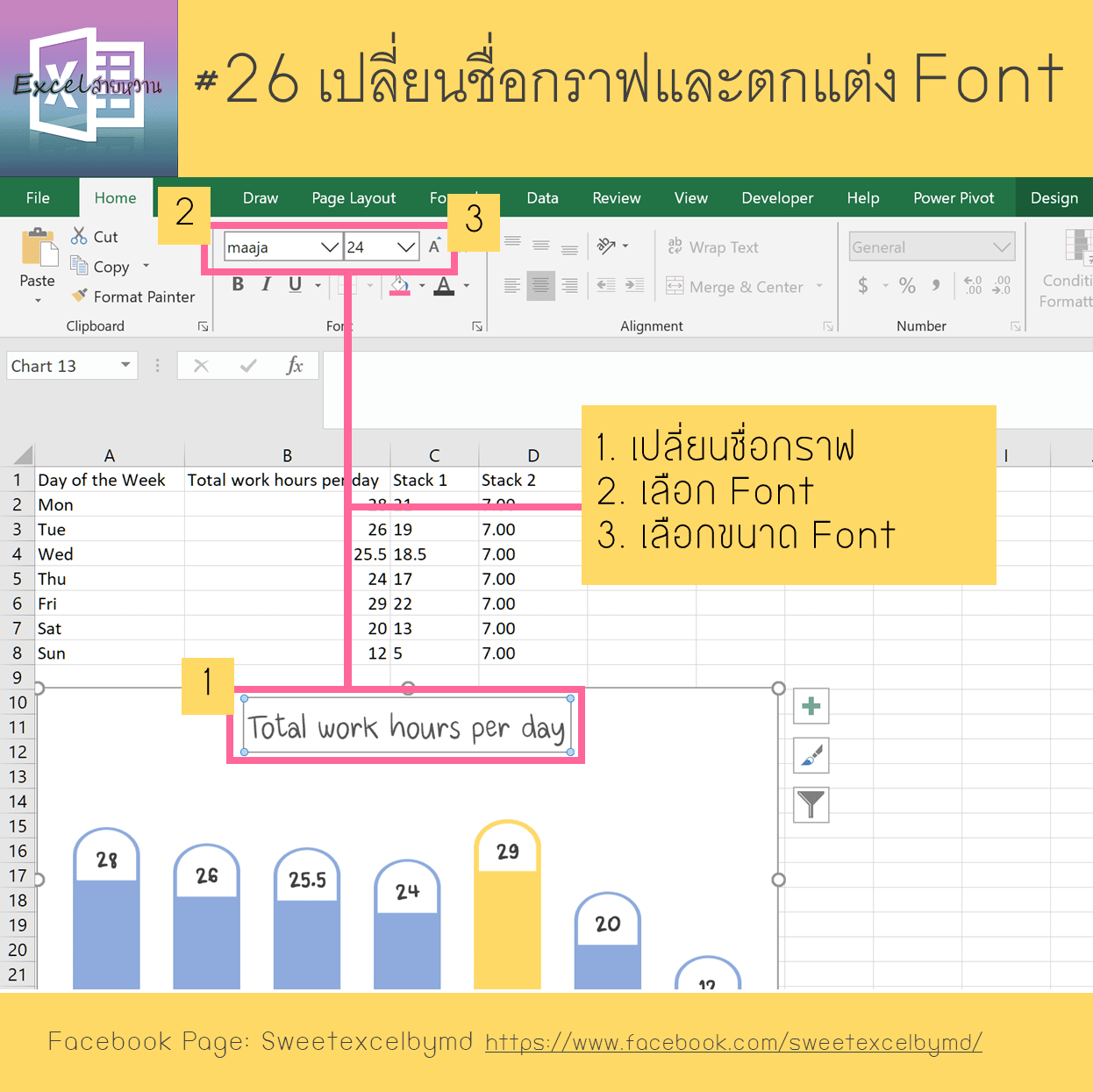Click the formula bar Enter checkmark
The image size is (1093, 1092).
[x=248, y=366]
